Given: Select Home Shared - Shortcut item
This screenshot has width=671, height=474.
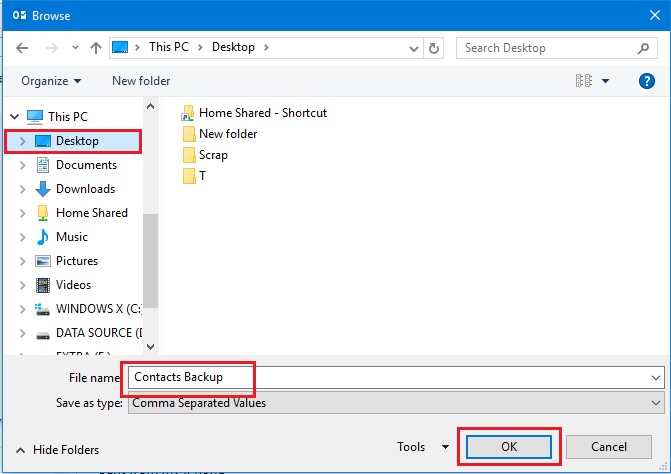Looking at the screenshot, I should point(262,113).
